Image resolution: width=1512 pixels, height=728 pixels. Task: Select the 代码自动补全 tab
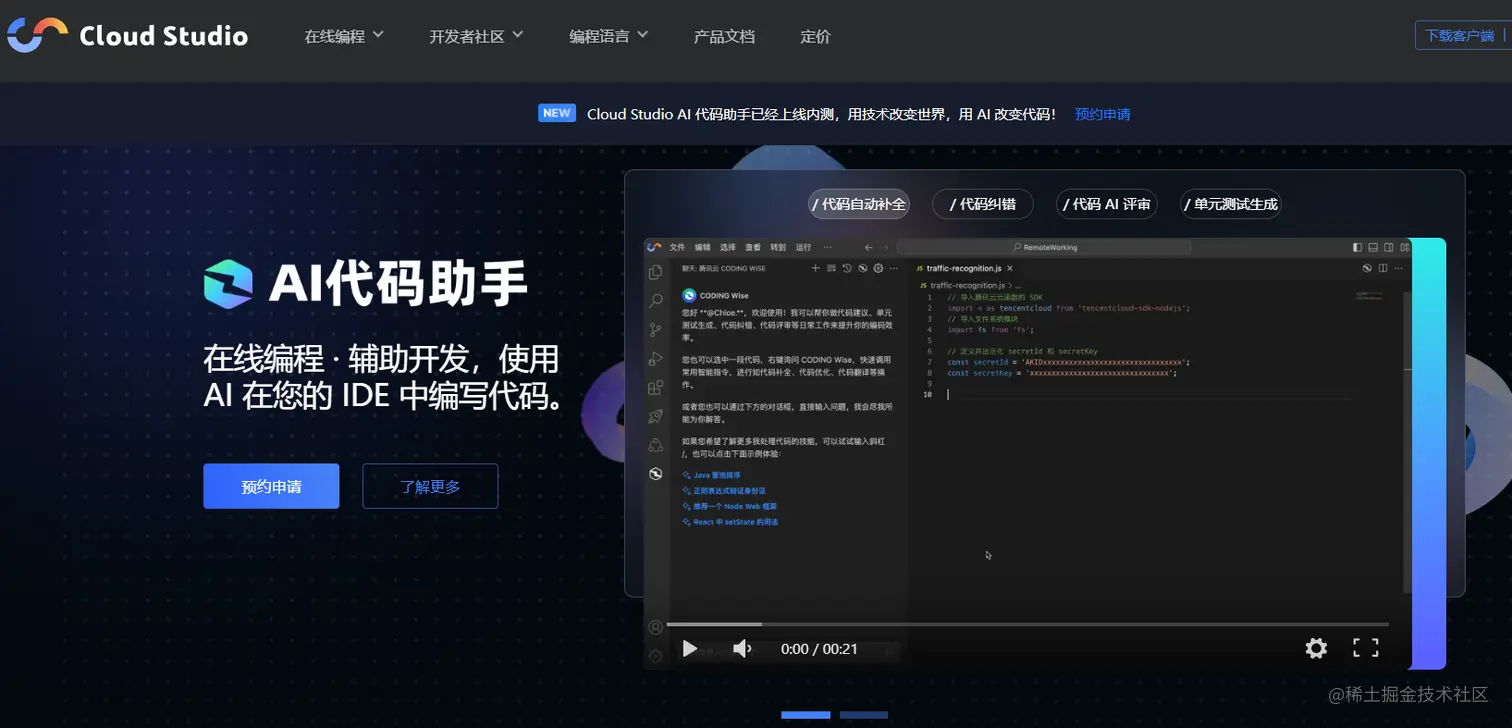pos(859,204)
